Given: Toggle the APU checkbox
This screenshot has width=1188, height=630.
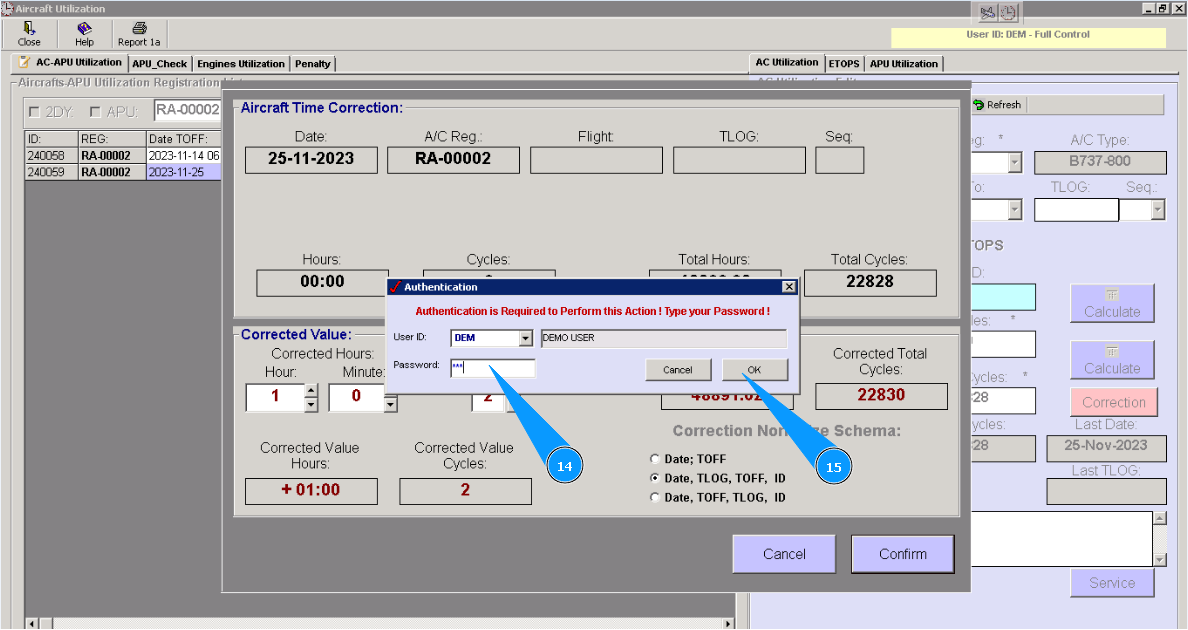Looking at the screenshot, I should (x=95, y=112).
